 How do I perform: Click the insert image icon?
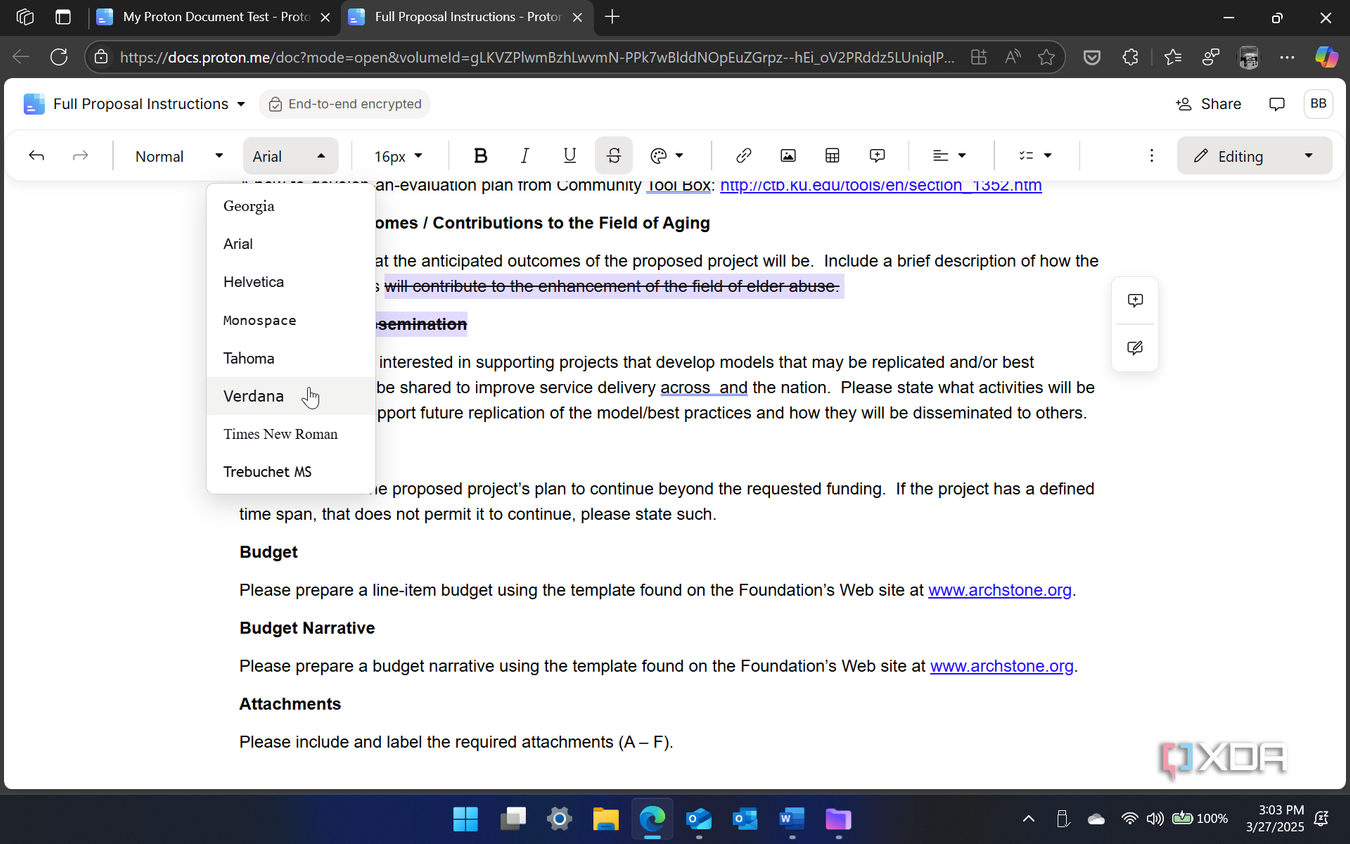tap(788, 156)
